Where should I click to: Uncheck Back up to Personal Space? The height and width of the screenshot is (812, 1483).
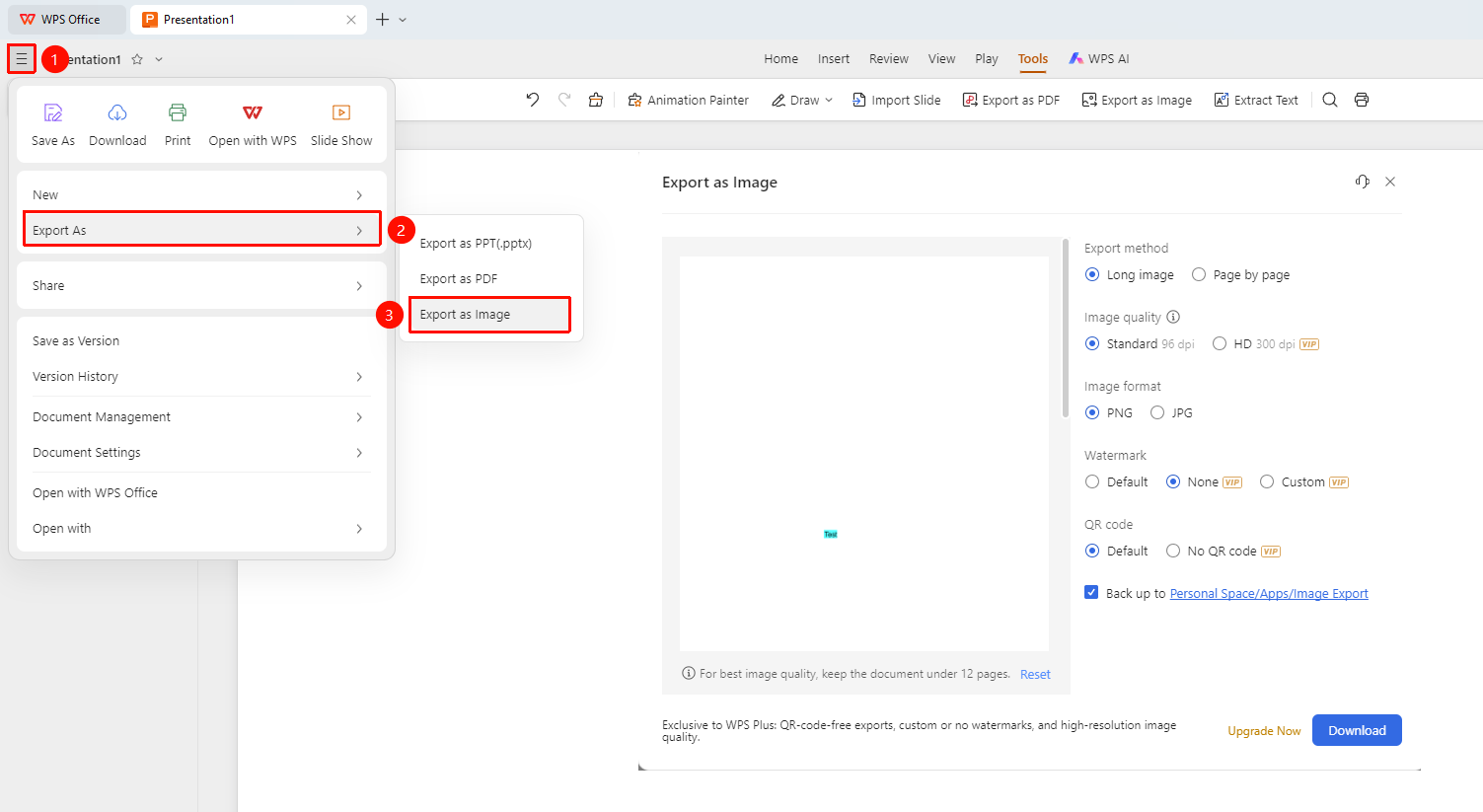[x=1091, y=592]
